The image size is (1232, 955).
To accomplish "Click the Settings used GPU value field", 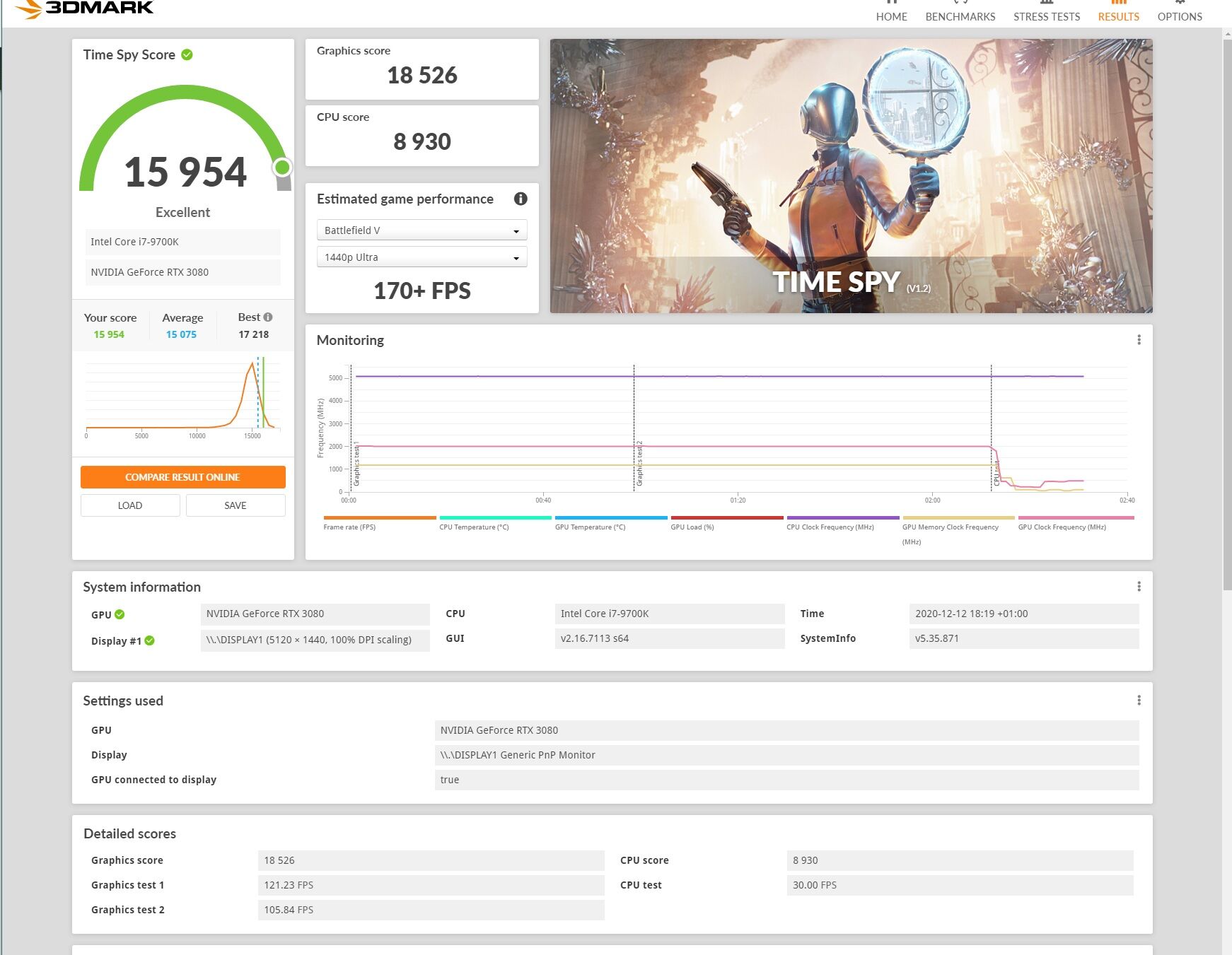I will [787, 730].
